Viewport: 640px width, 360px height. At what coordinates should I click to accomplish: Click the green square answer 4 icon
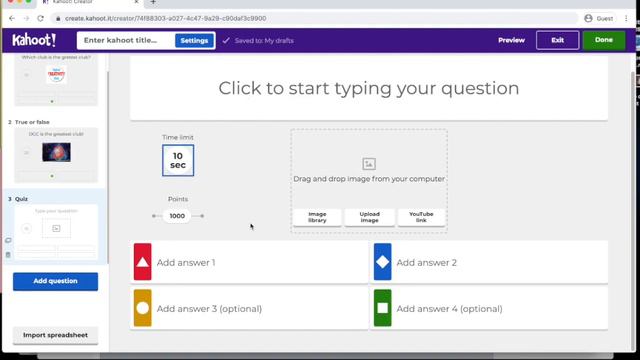(x=382, y=308)
